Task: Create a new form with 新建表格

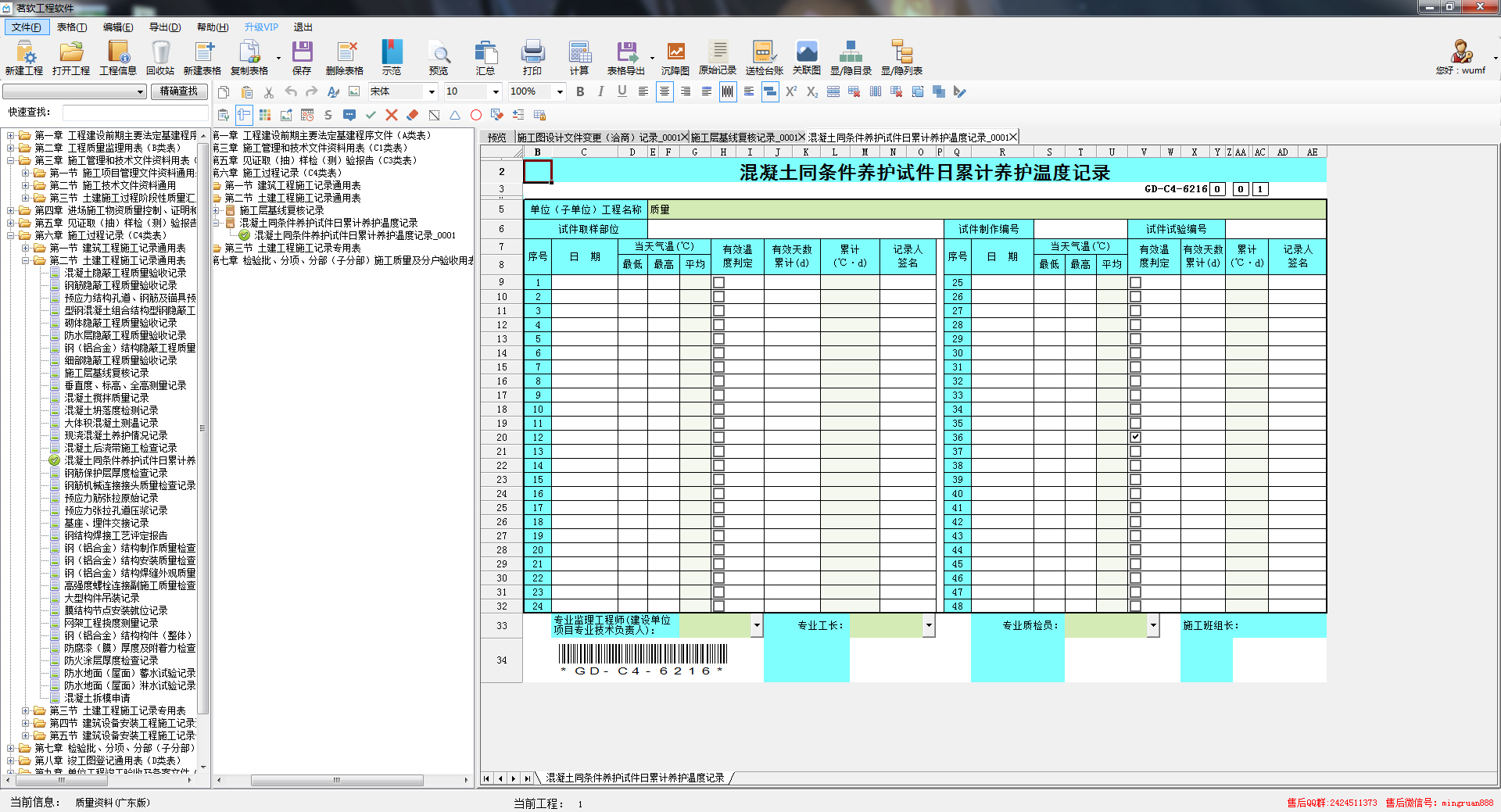Action: pyautogui.click(x=202, y=57)
